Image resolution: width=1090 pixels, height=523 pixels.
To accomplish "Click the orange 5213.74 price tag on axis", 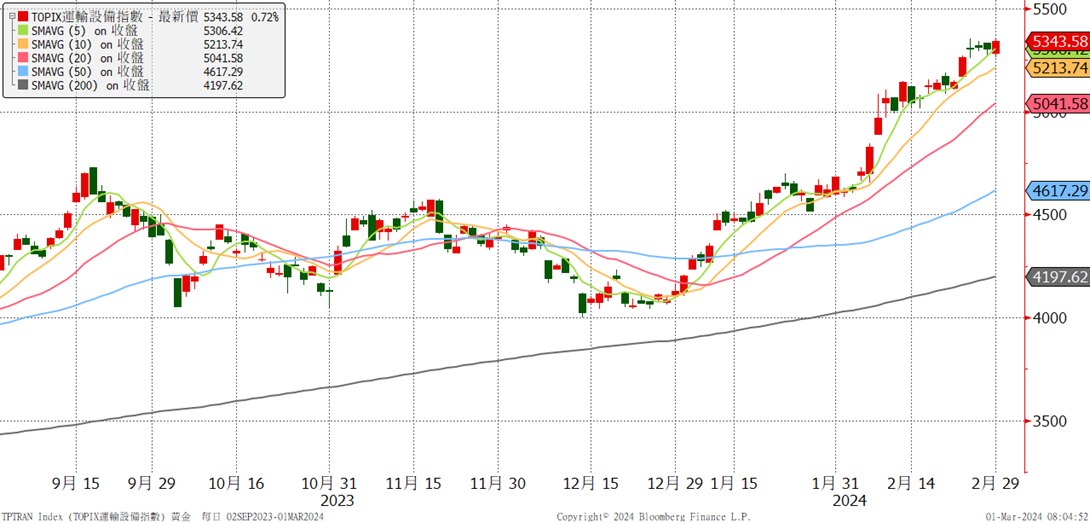I will 1057,67.
